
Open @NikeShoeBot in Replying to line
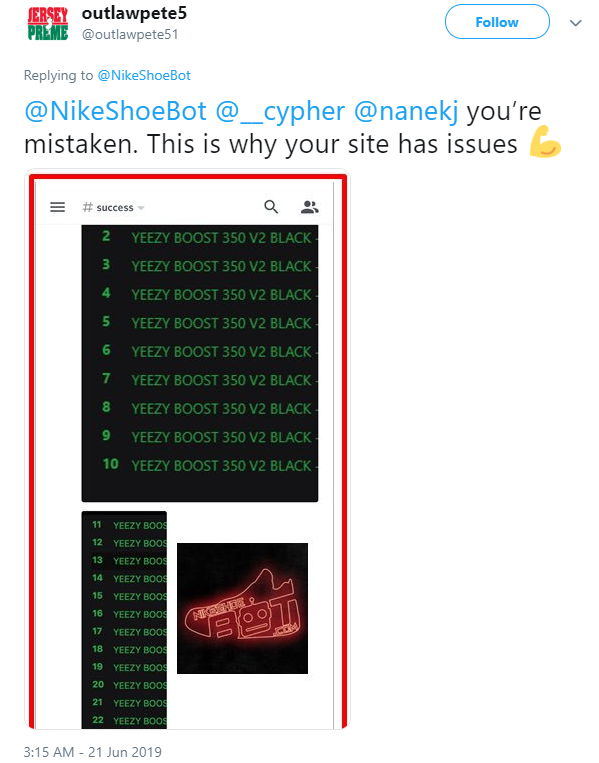(x=144, y=75)
